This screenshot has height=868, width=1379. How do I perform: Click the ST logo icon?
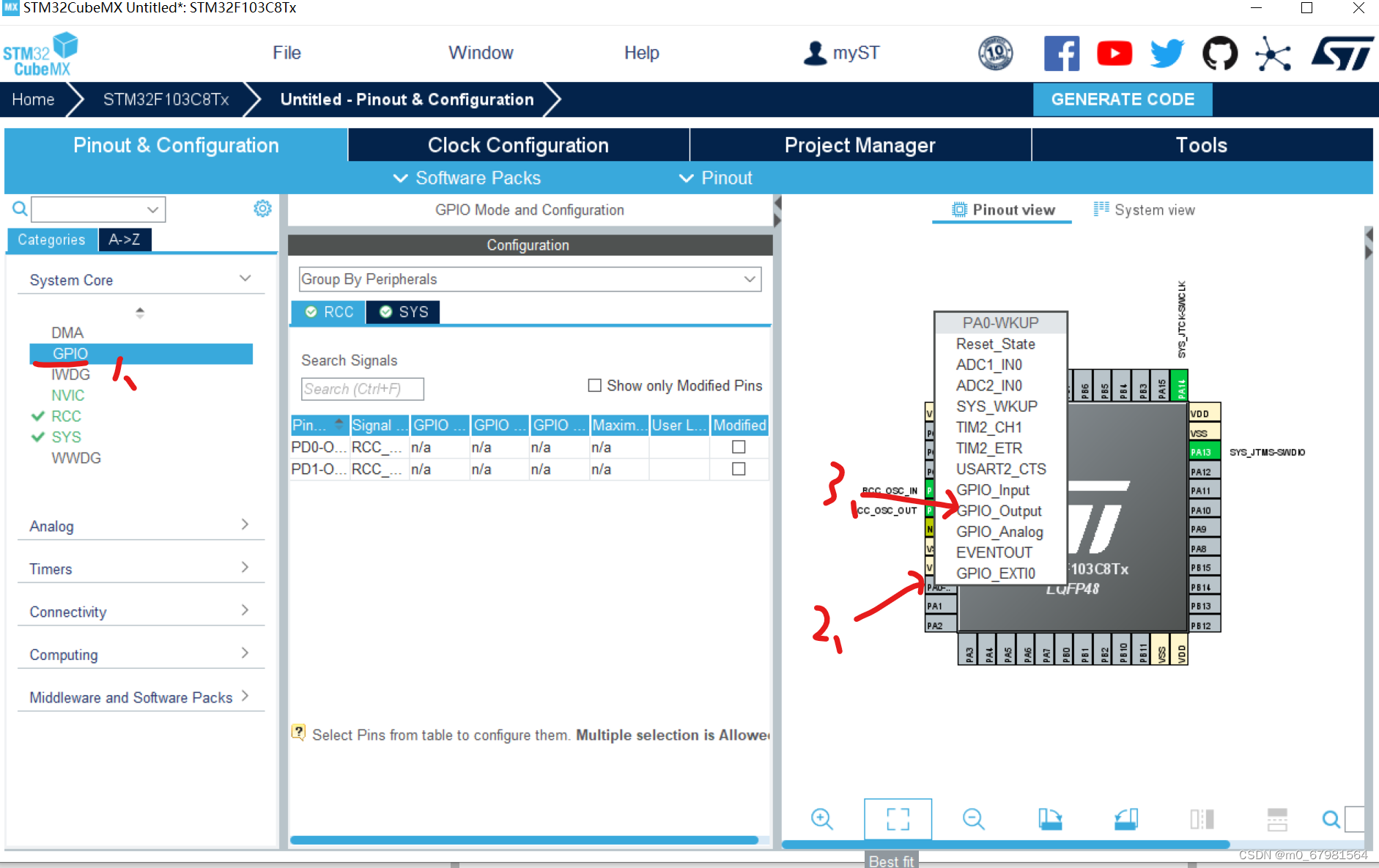1342,53
